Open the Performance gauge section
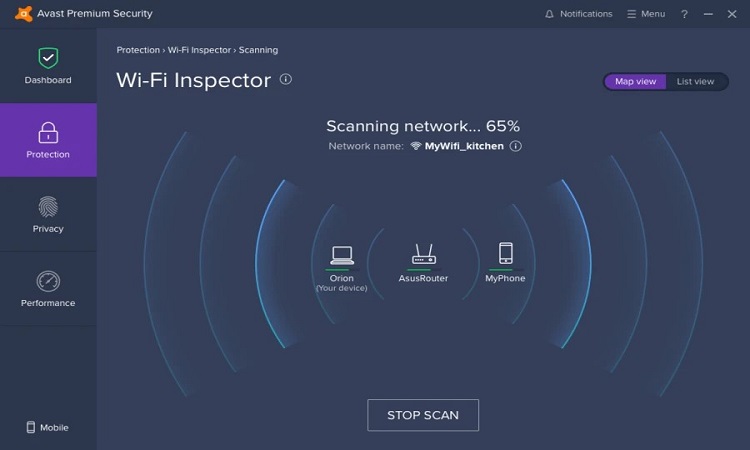This screenshot has height=450, width=750. 48,282
